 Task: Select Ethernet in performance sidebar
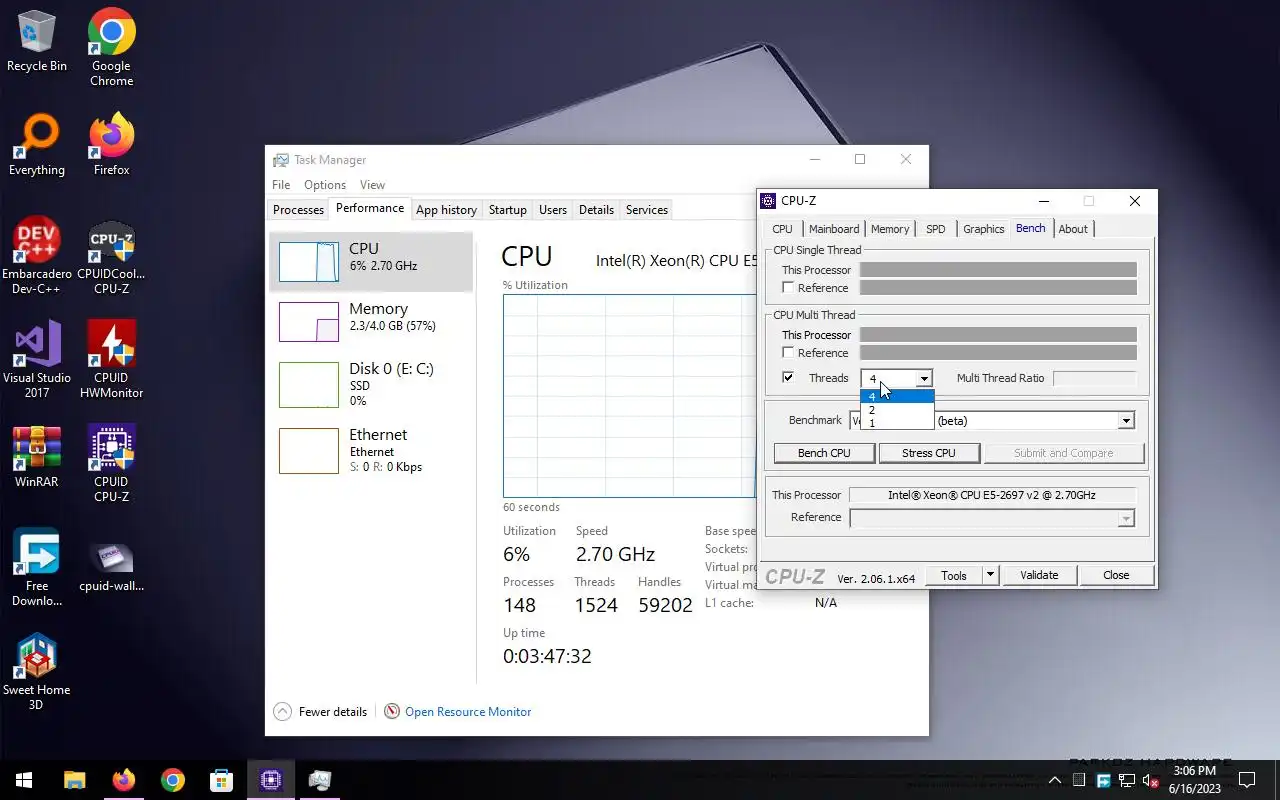[x=371, y=450]
